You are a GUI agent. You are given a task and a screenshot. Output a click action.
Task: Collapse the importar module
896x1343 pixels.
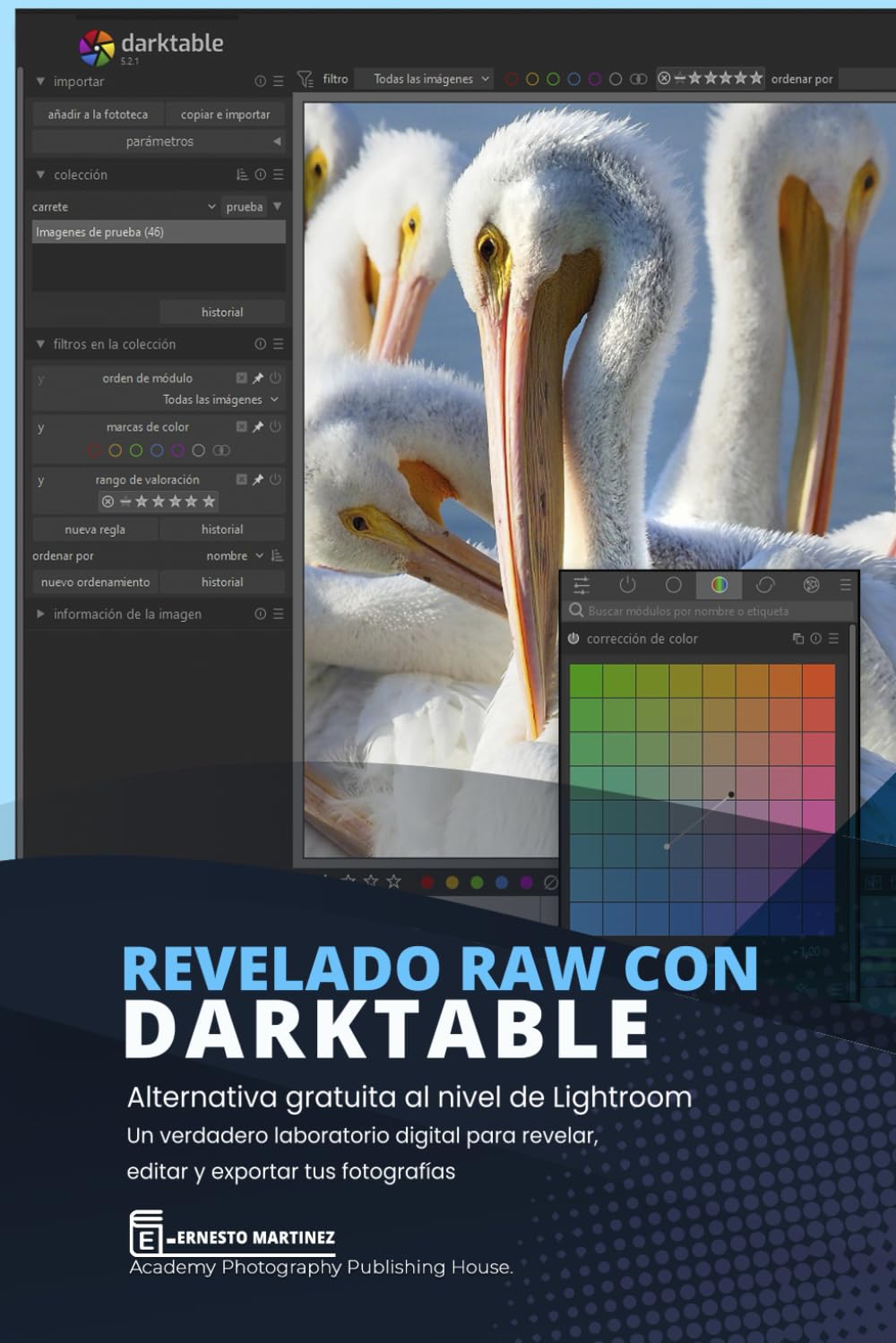40,81
